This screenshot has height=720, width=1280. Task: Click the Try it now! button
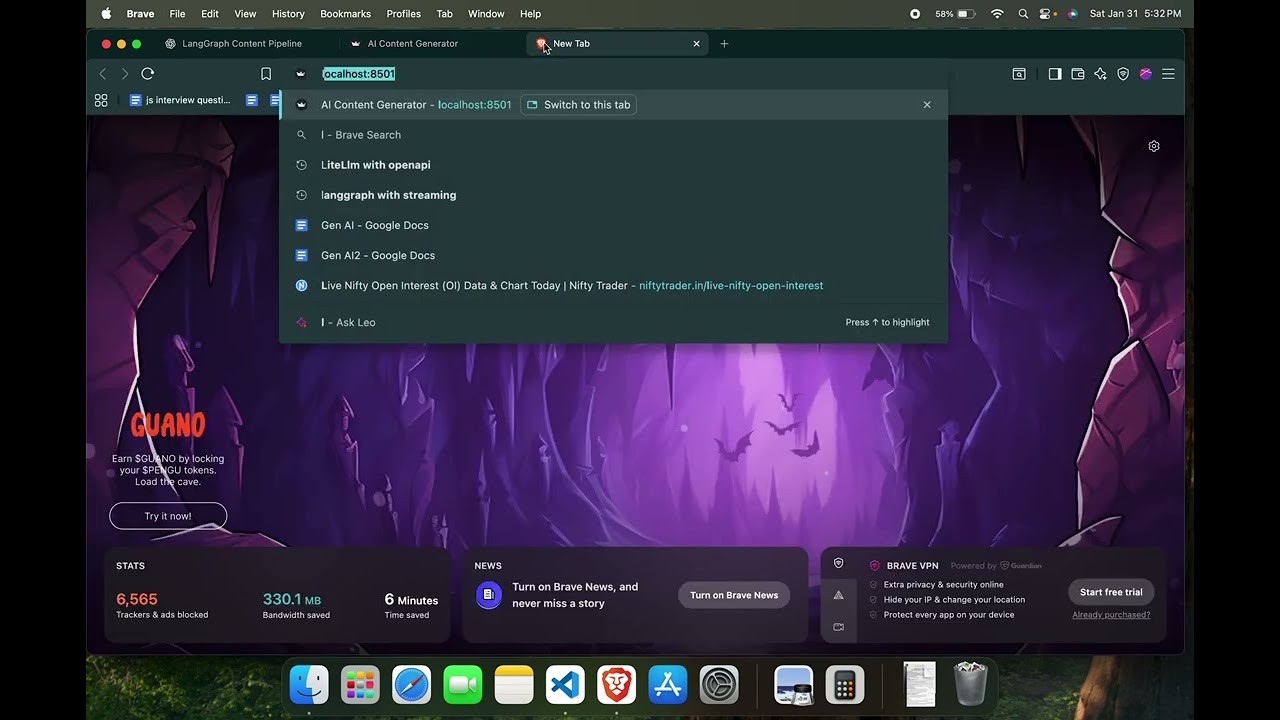click(x=168, y=516)
